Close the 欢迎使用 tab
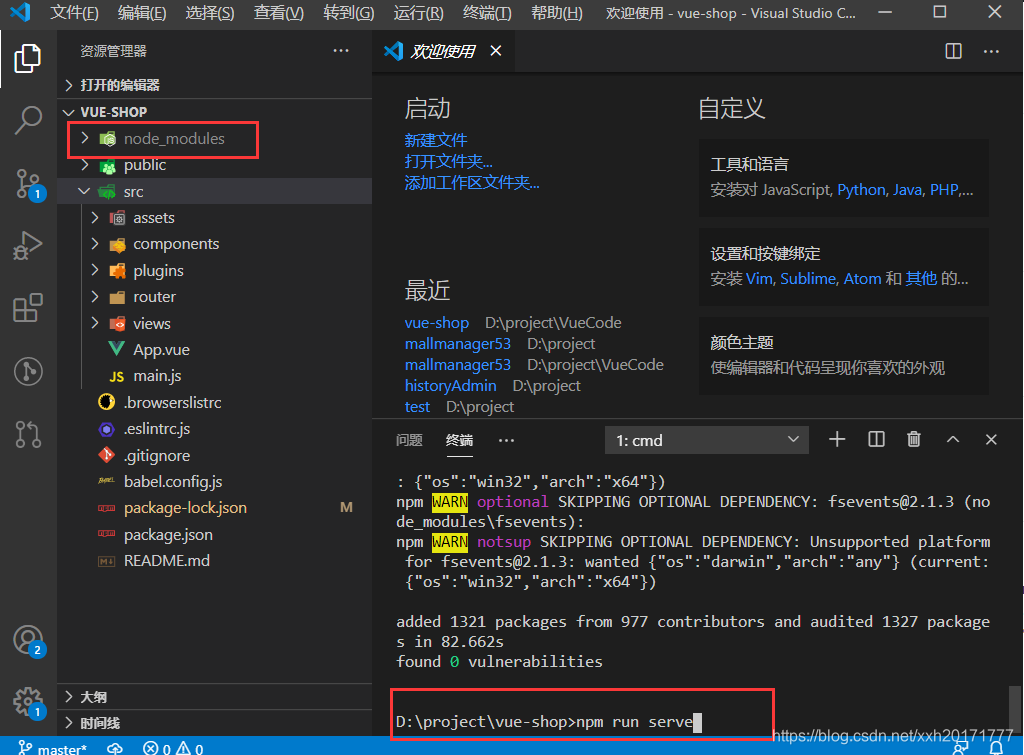 (x=496, y=51)
